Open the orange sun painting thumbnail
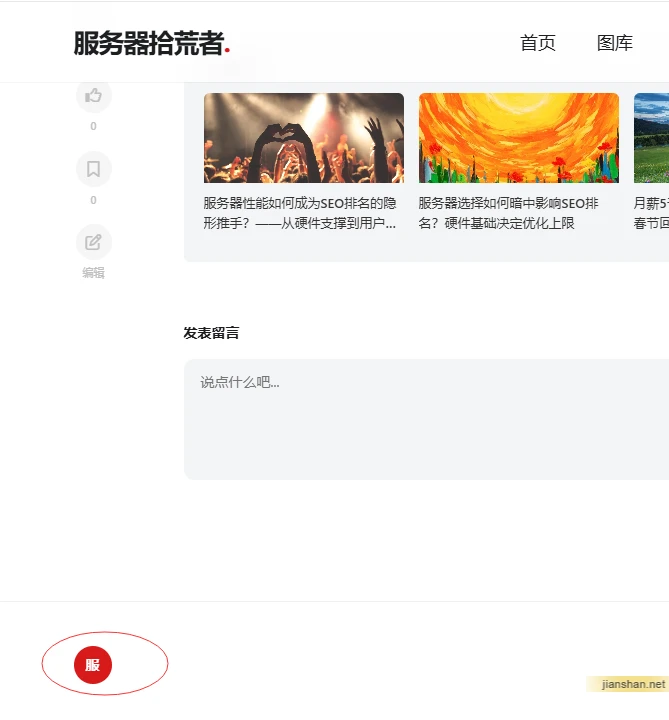Viewport: 669px width, 720px height. tap(519, 138)
